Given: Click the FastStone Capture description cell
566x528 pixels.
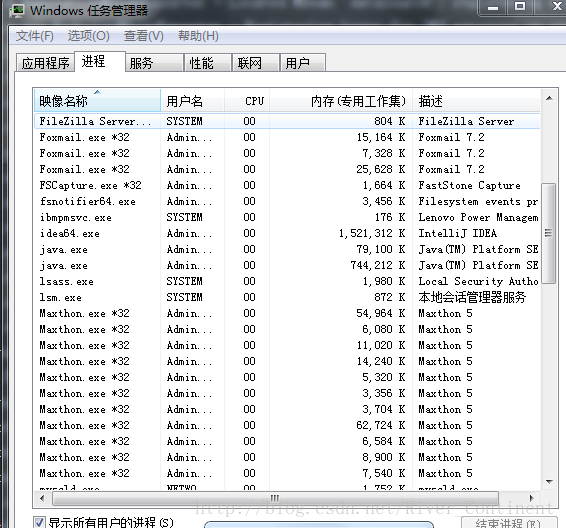Looking at the screenshot, I should click(469, 185).
